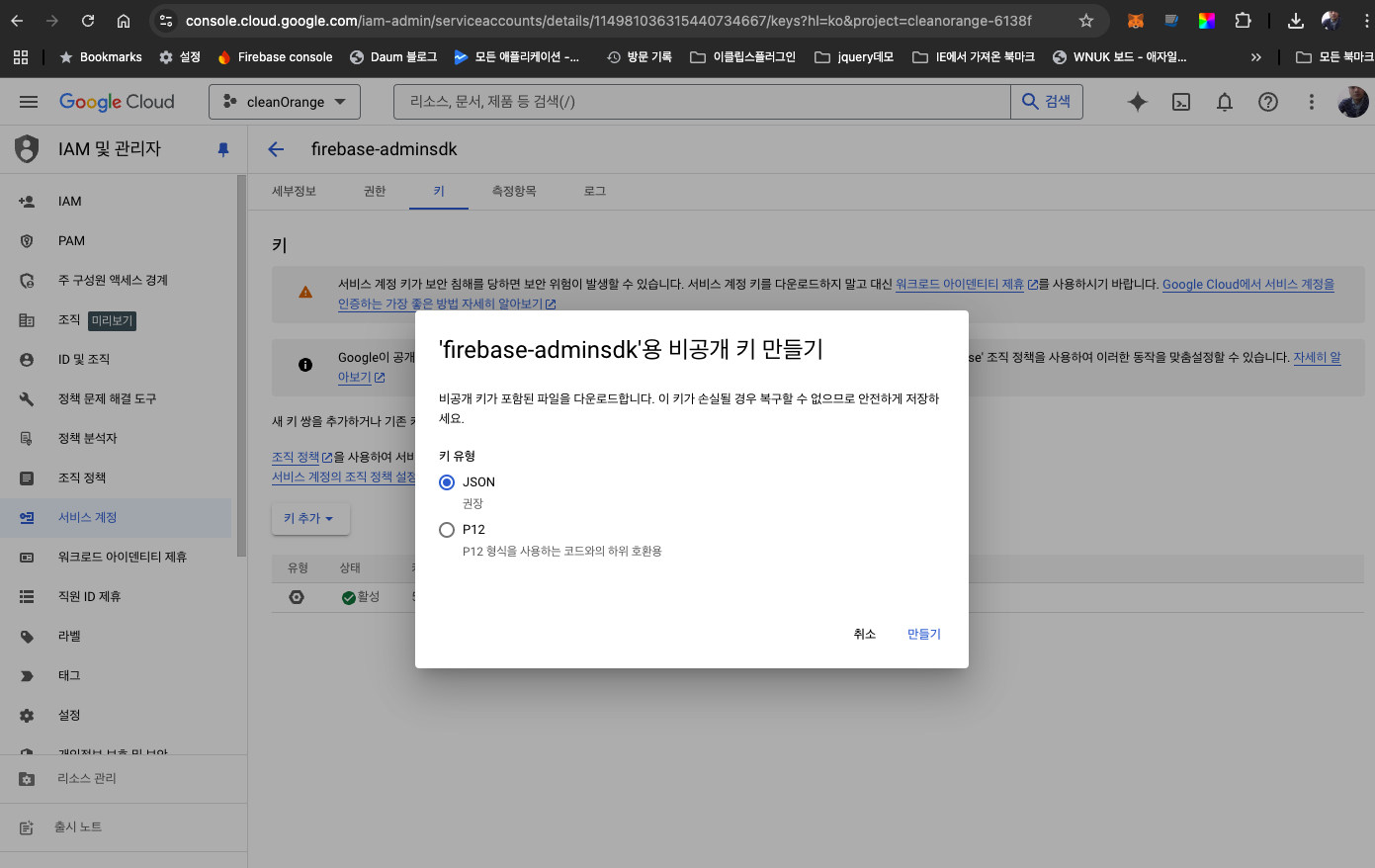Click the user account avatar in the Google Cloud header
Image resolution: width=1375 pixels, height=868 pixels.
(x=1353, y=102)
